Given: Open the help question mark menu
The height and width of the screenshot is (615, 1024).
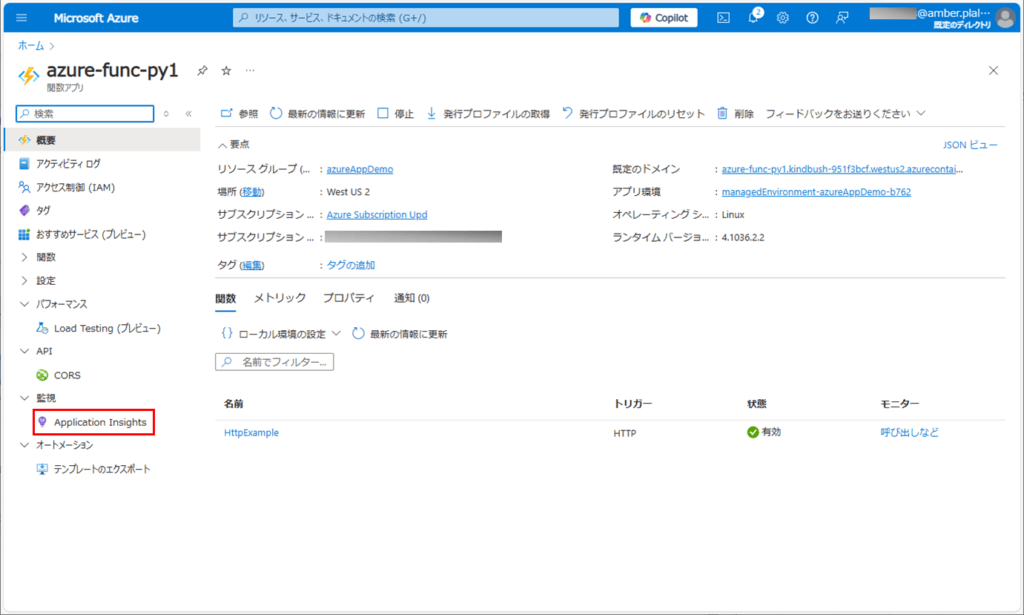Looking at the screenshot, I should tap(813, 17).
